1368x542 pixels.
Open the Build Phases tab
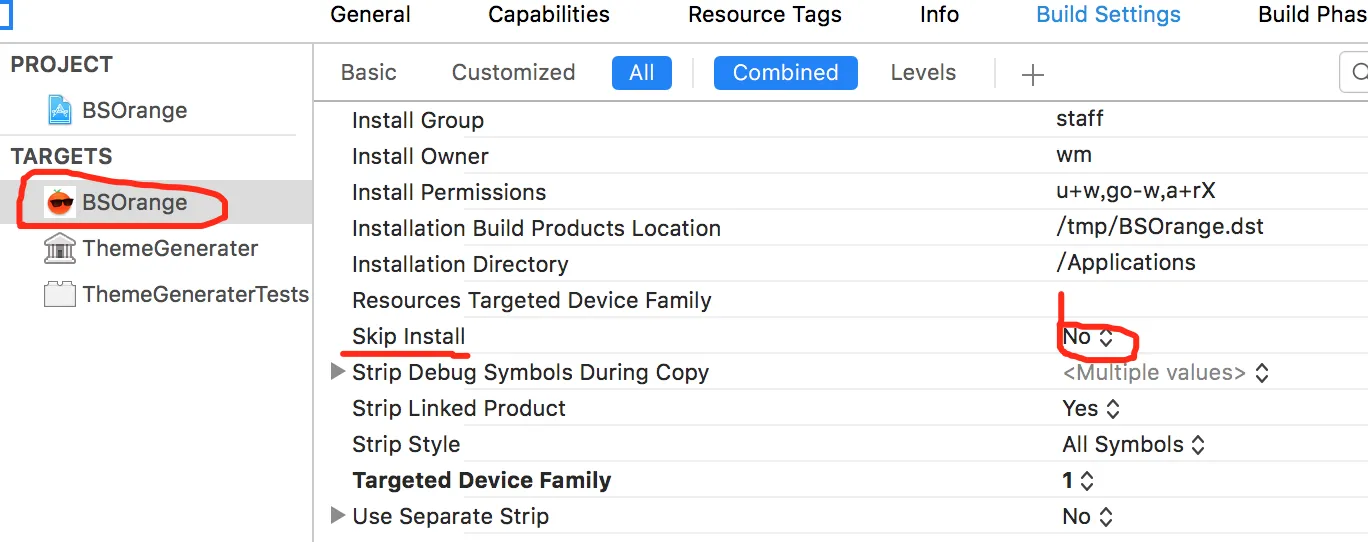pos(1312,15)
